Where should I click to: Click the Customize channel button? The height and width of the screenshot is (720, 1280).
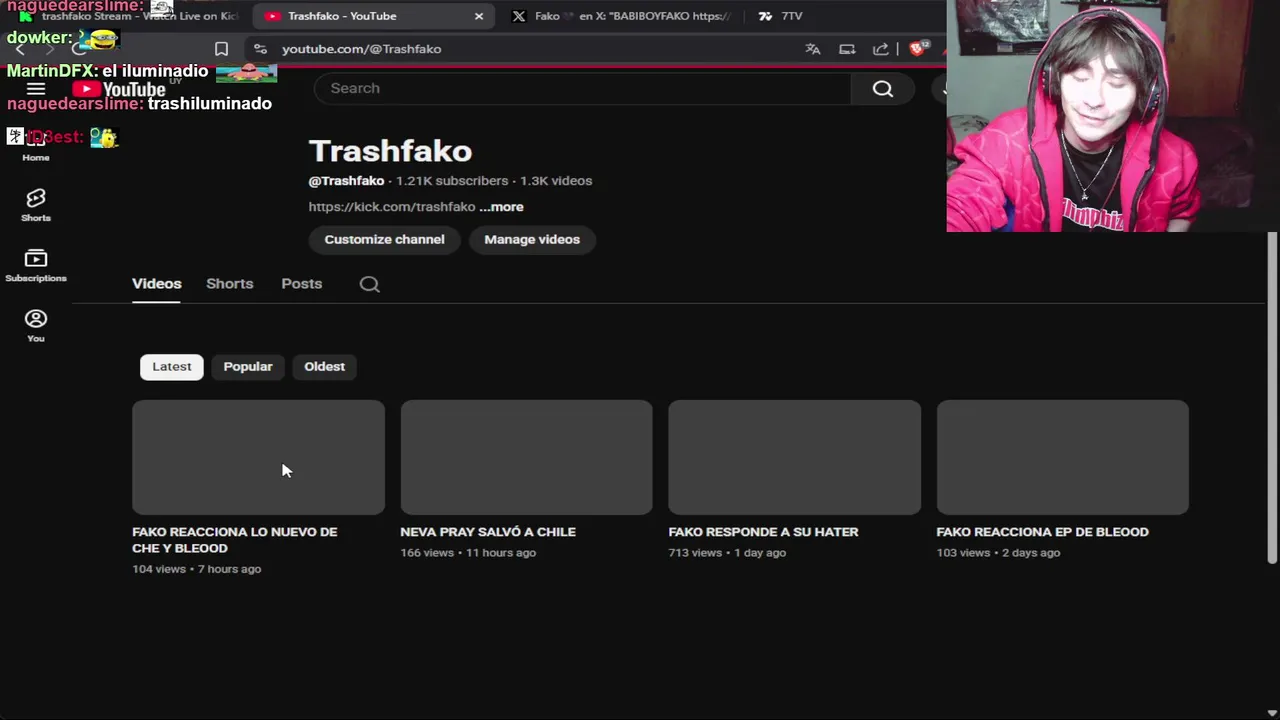384,239
